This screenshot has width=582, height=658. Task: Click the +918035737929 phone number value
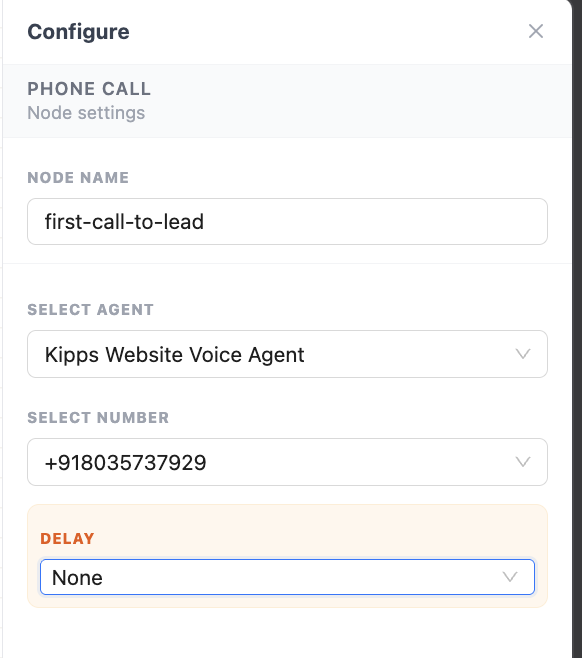tap(125, 463)
